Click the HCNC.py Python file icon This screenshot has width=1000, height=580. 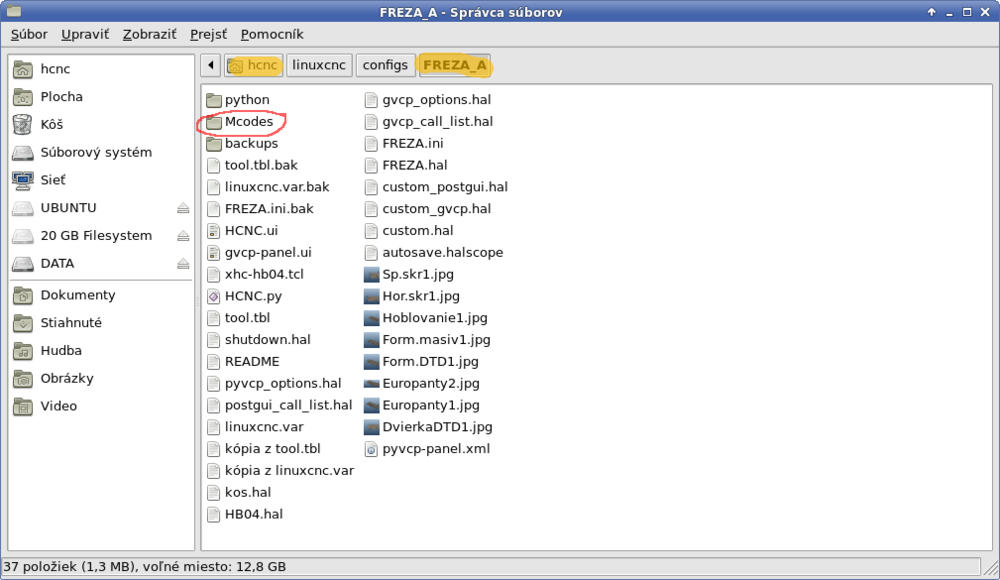pyautogui.click(x=214, y=296)
